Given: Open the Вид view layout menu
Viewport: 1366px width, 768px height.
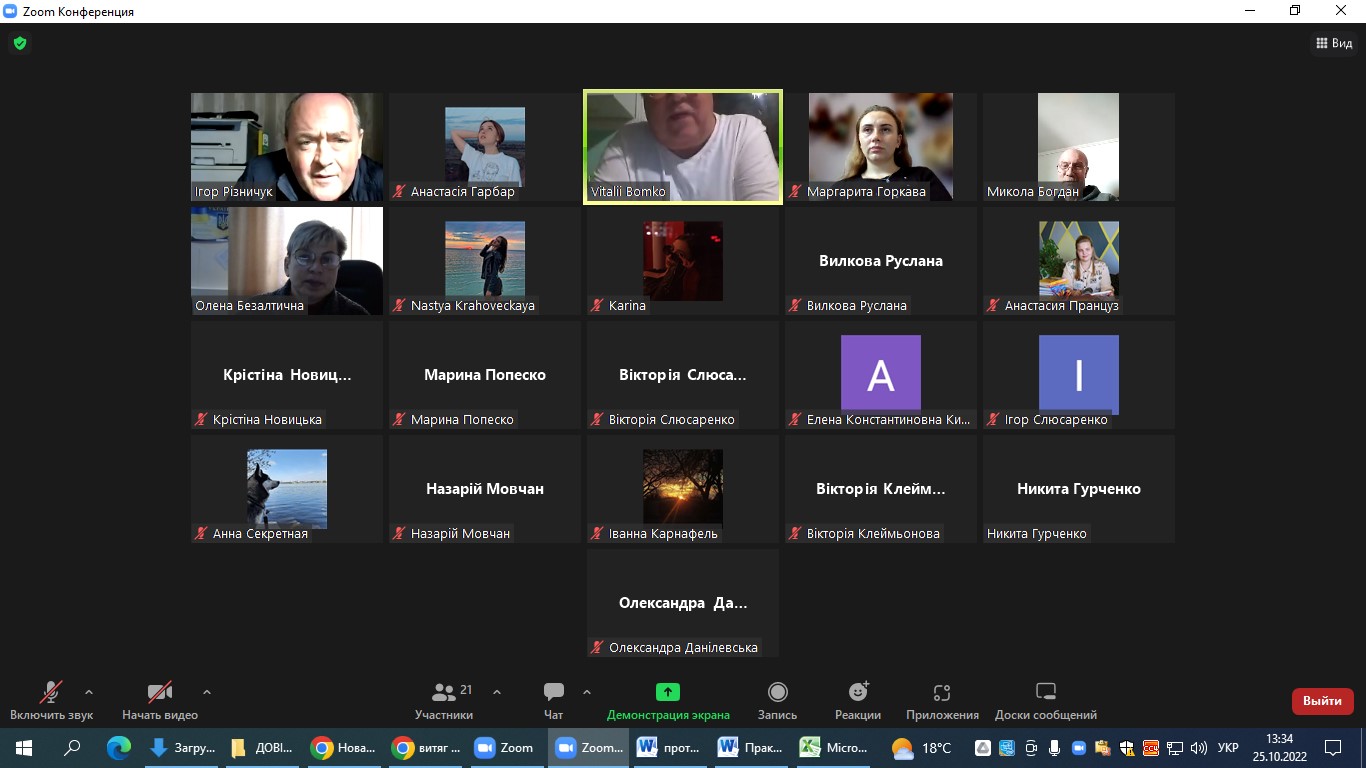Looking at the screenshot, I should 1334,43.
